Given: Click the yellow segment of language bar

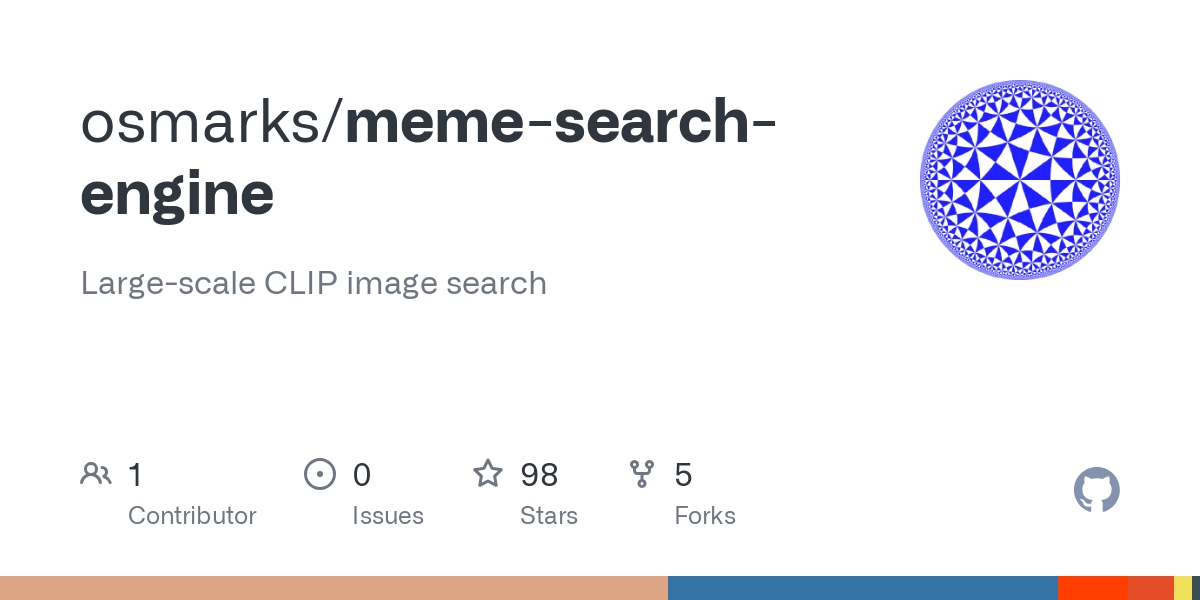Looking at the screenshot, I should (x=1183, y=588).
